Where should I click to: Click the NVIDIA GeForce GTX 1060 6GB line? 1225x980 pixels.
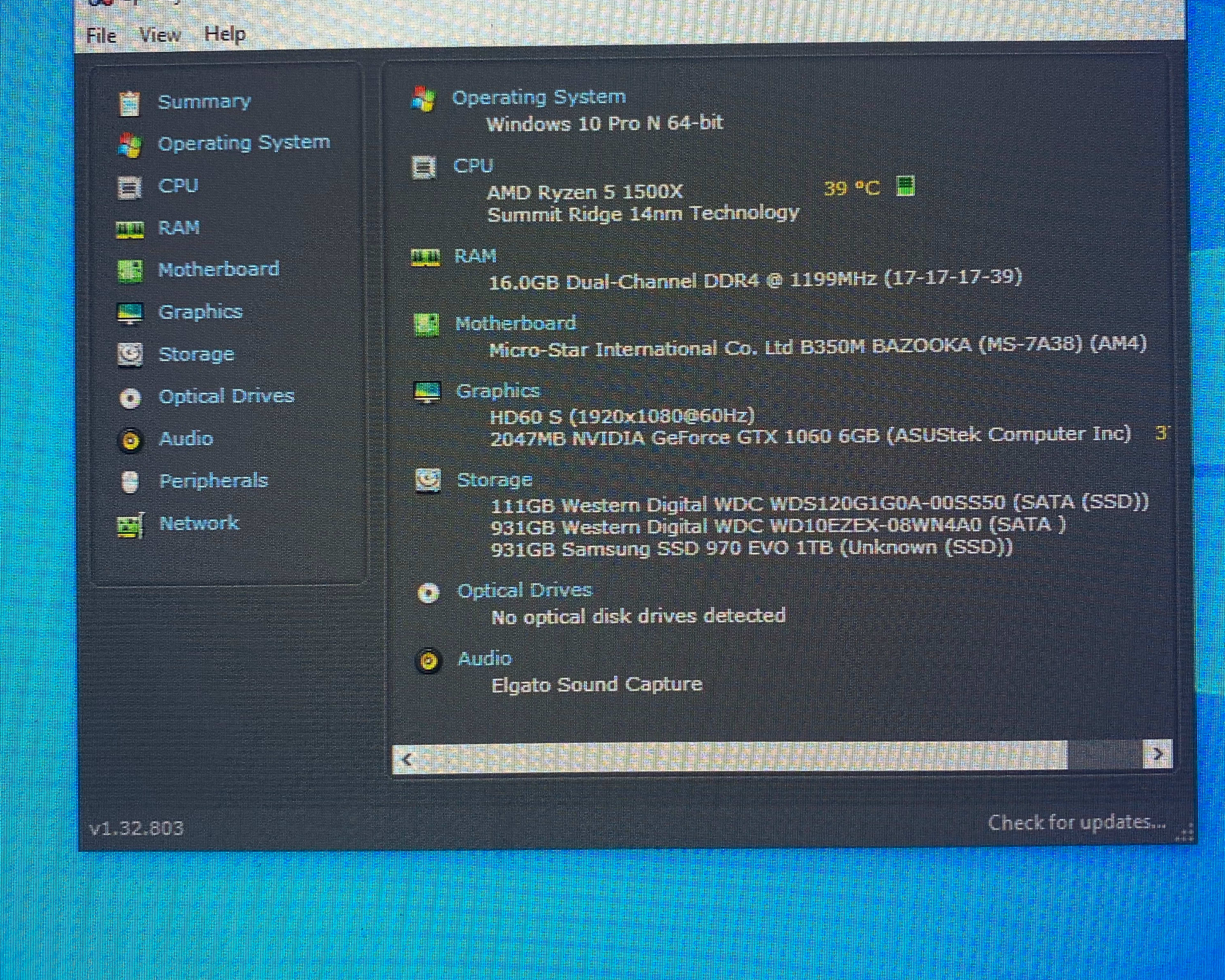pyautogui.click(x=811, y=436)
